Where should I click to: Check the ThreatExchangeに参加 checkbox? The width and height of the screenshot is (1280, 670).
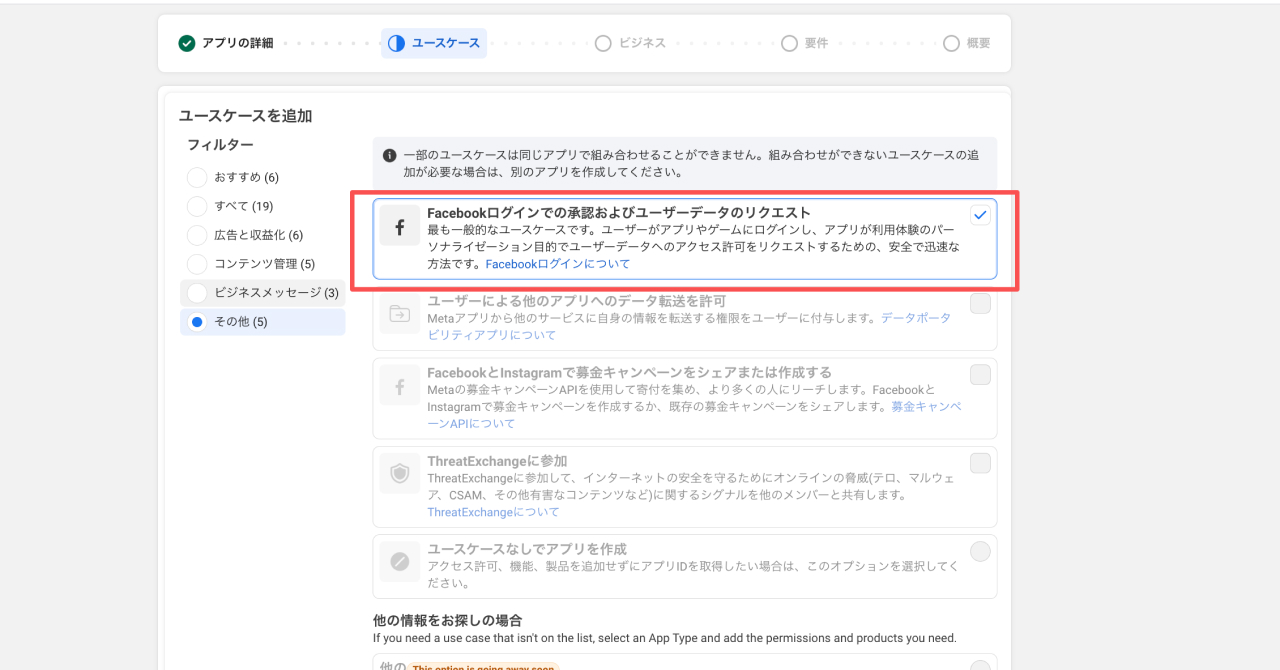pyautogui.click(x=980, y=463)
